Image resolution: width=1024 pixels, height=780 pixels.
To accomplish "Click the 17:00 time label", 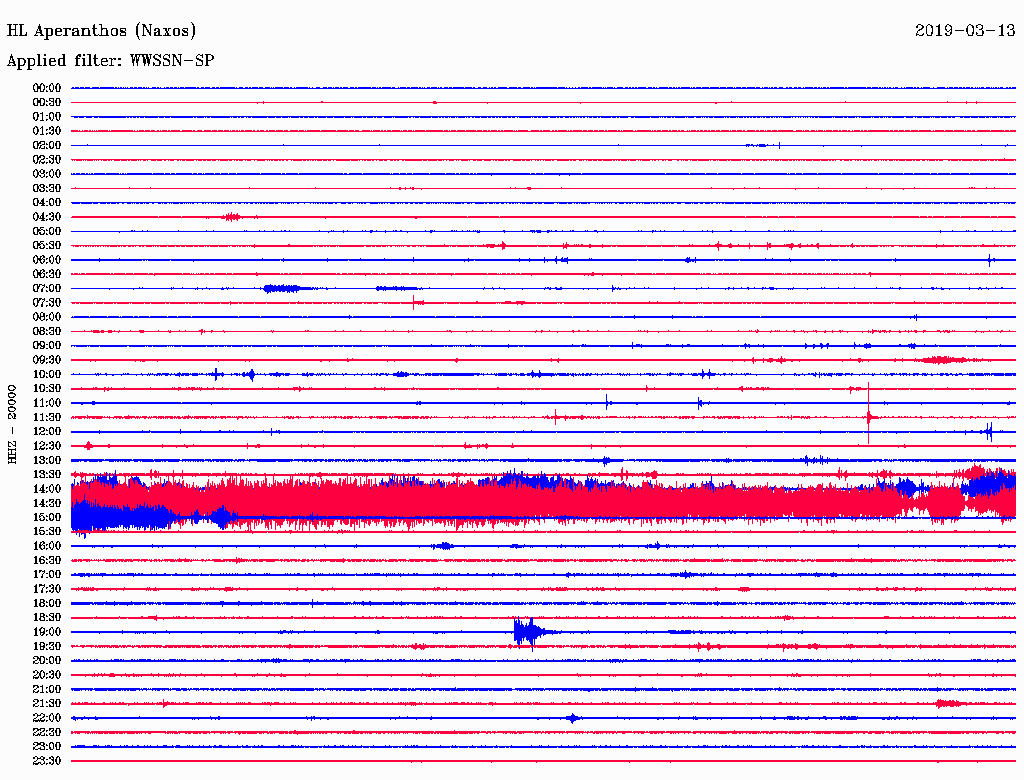I will tap(47, 575).
